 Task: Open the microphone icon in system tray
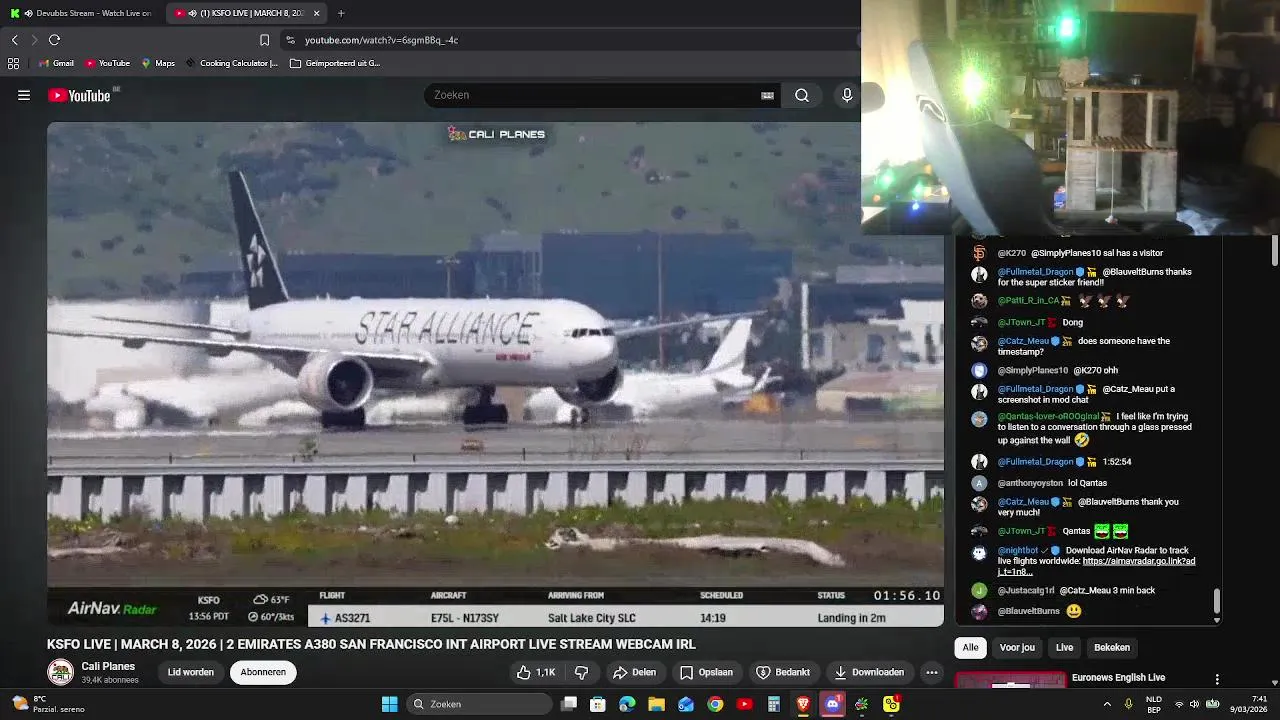pos(1128,704)
